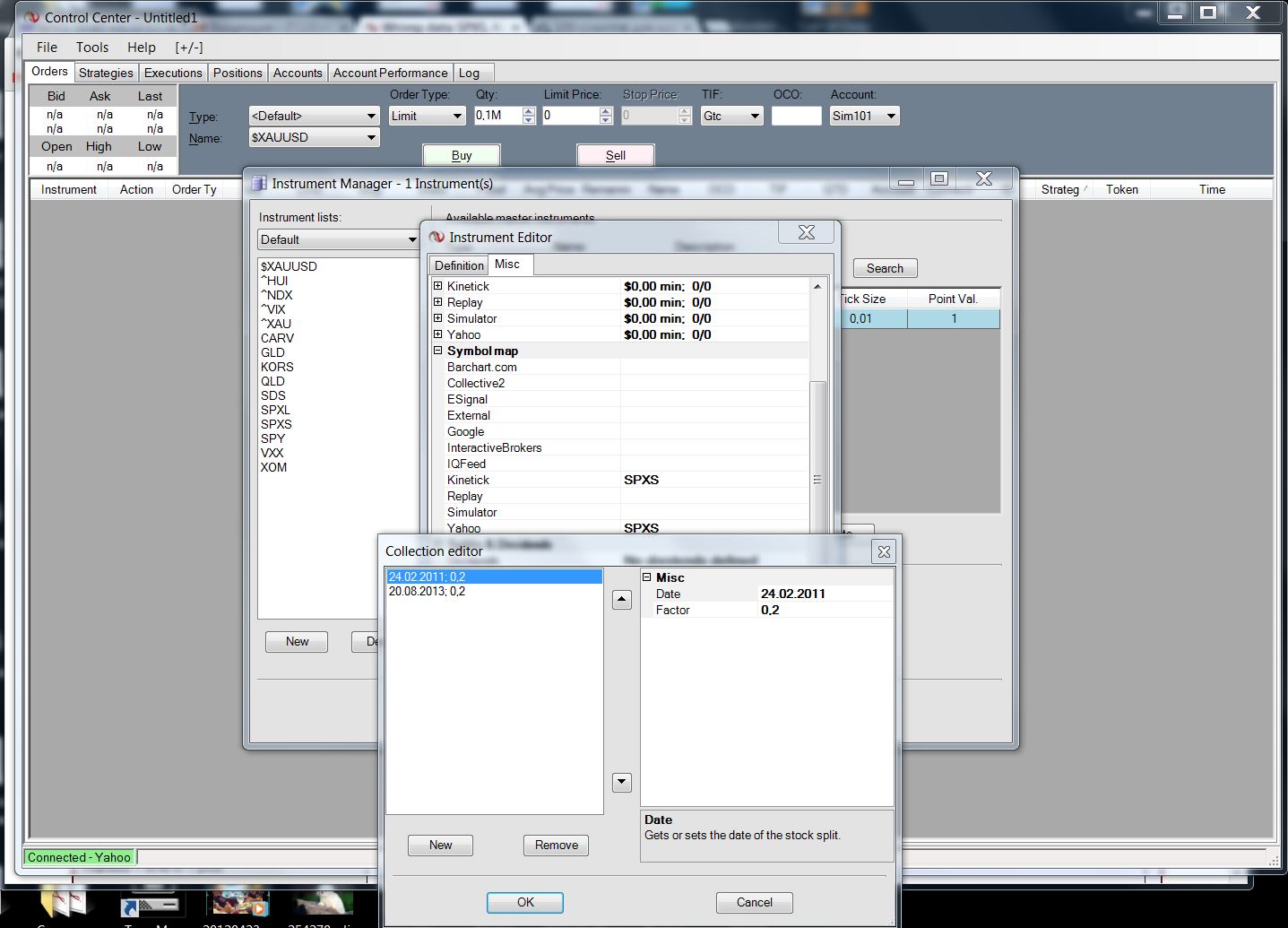The image size is (1288, 928).
Task: Expand the Replay commission row
Action: 438,302
